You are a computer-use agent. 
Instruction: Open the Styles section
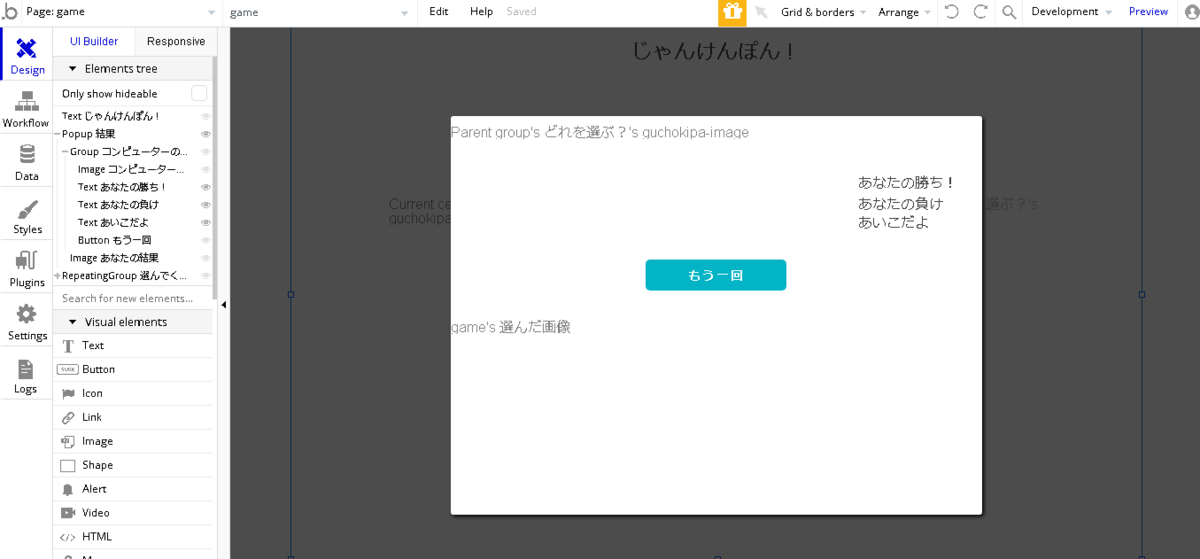pyautogui.click(x=27, y=216)
